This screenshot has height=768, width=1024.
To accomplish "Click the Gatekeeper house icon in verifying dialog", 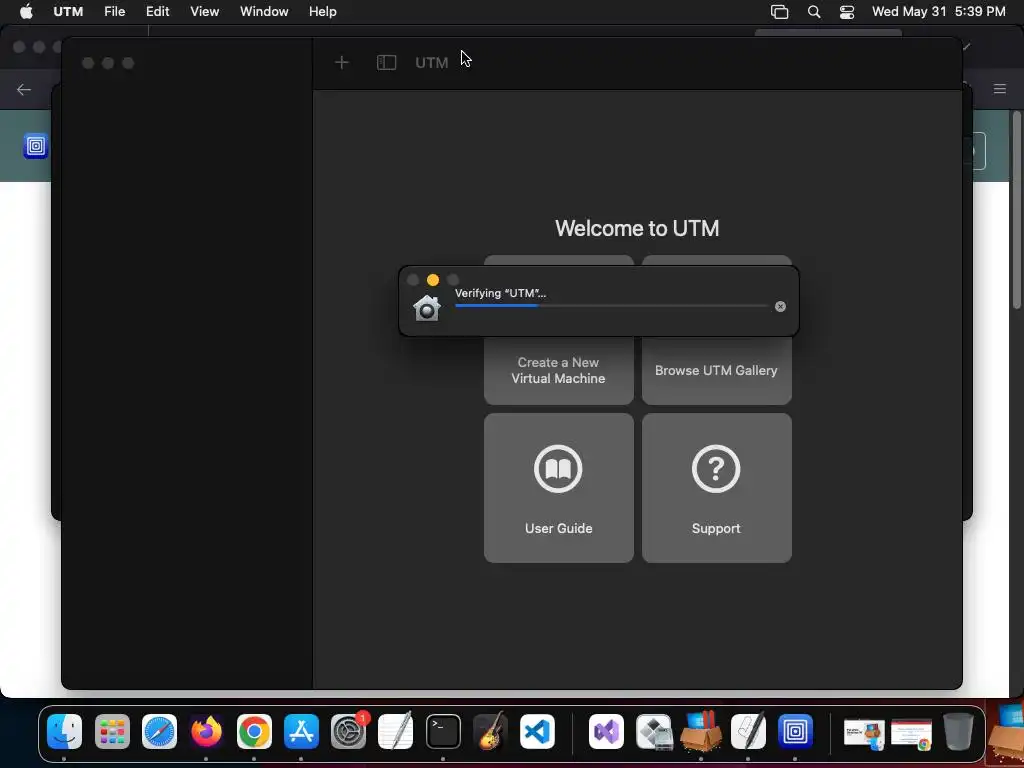I will click(427, 308).
